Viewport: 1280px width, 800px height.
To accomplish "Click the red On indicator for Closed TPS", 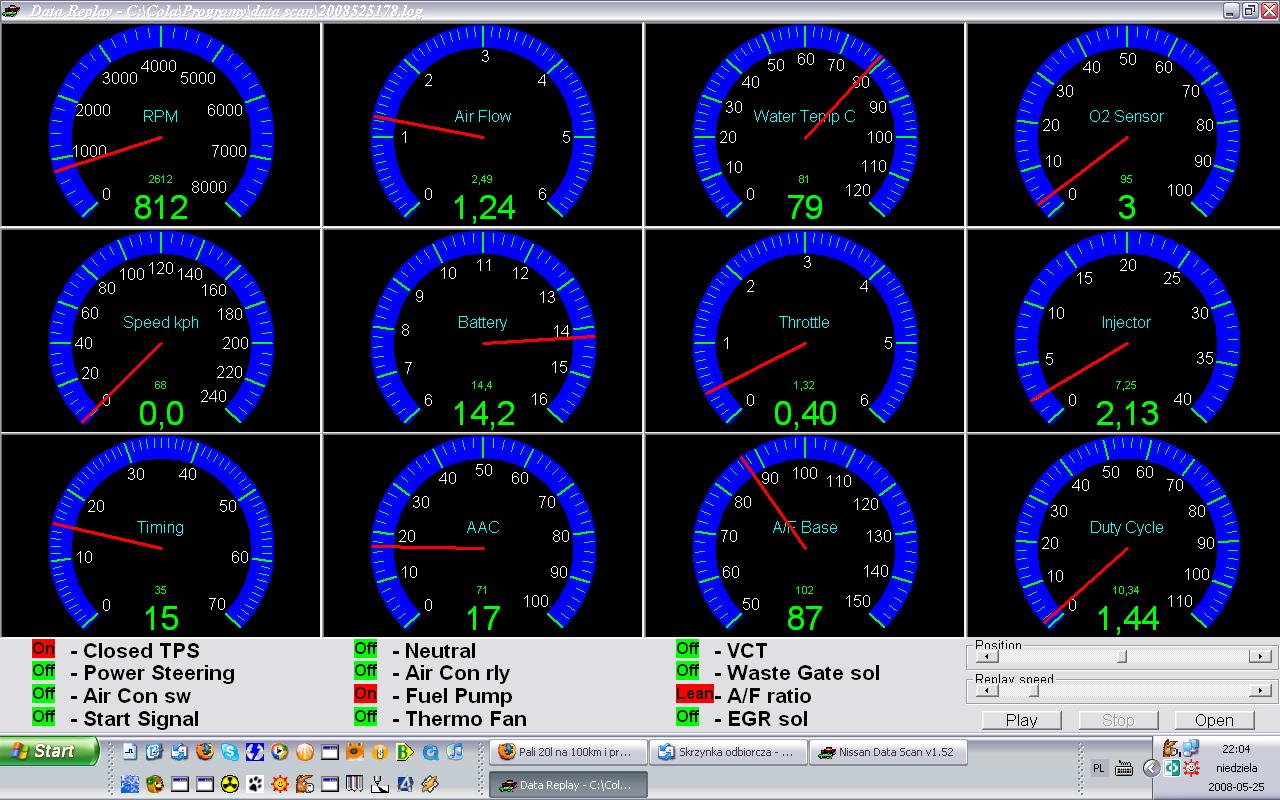I will point(43,650).
